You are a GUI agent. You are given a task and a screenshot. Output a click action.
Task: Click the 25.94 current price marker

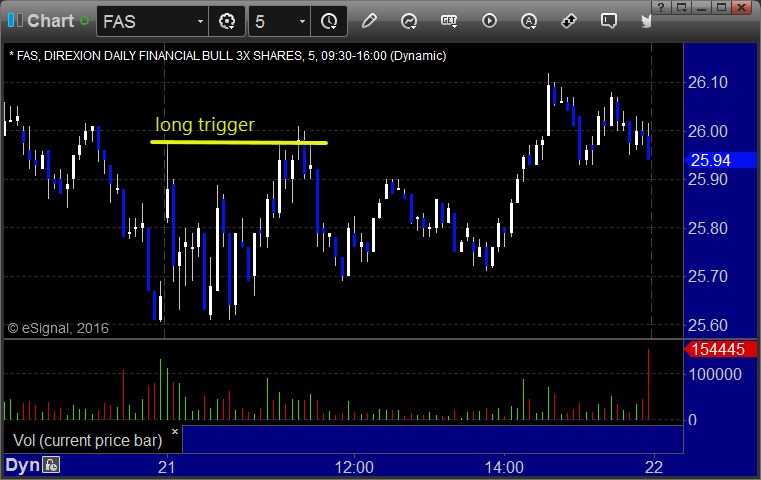tap(720, 160)
